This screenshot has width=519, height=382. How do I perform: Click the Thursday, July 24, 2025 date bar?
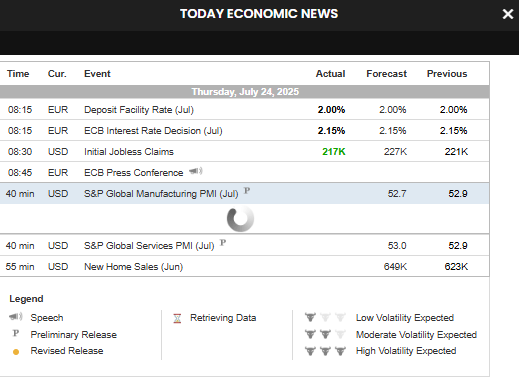point(245,92)
